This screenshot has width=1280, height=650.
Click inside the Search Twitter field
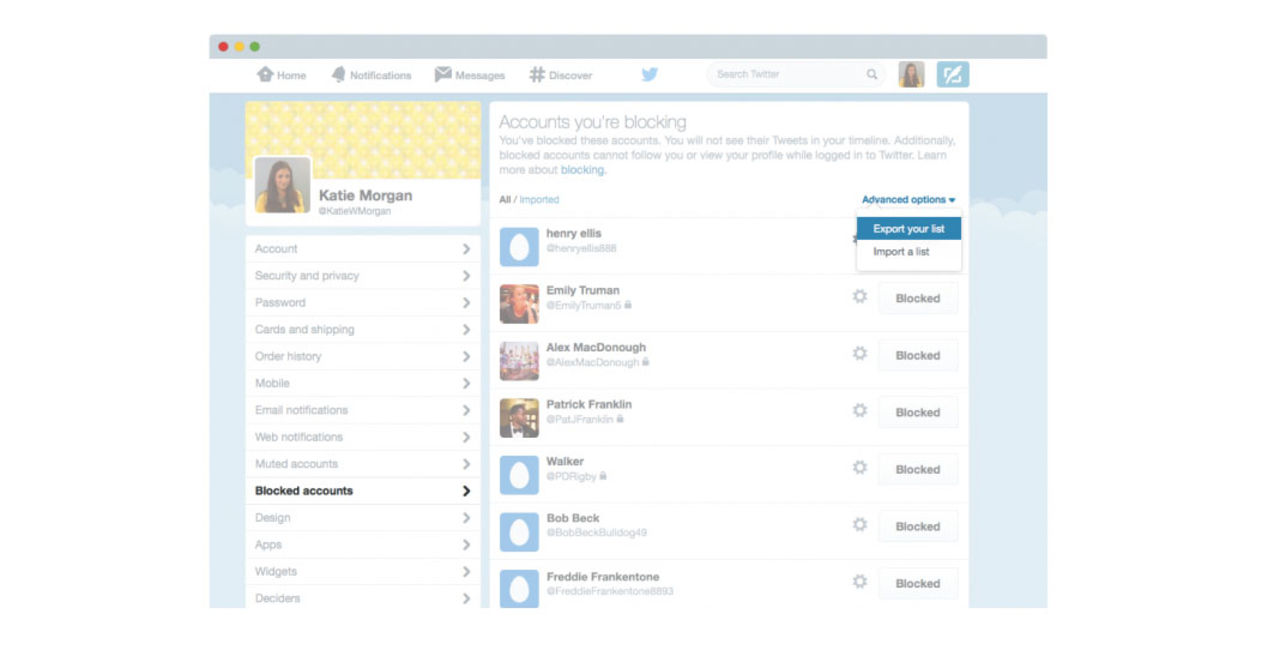tap(785, 75)
